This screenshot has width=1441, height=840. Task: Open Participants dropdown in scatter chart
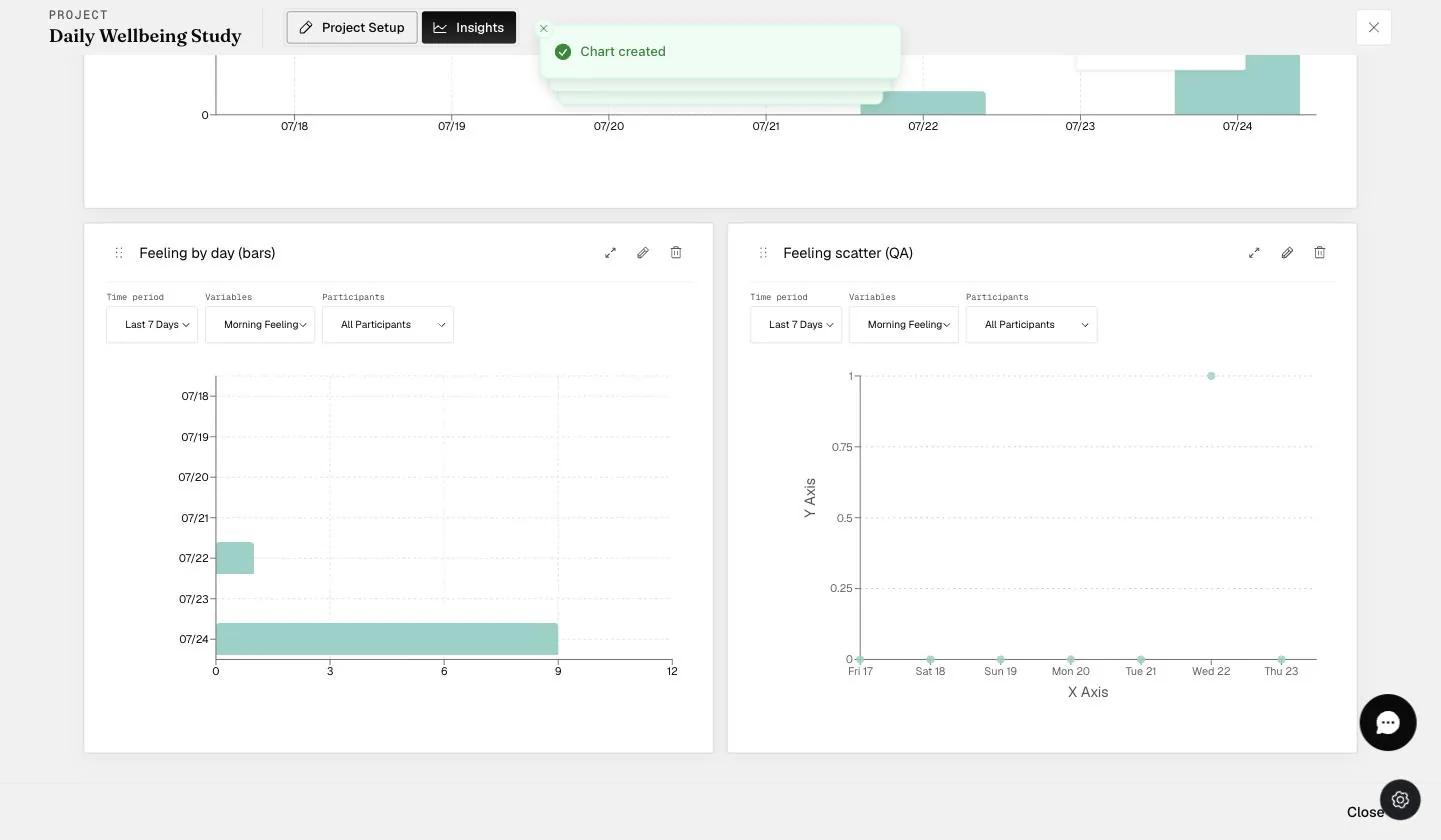pos(1032,325)
